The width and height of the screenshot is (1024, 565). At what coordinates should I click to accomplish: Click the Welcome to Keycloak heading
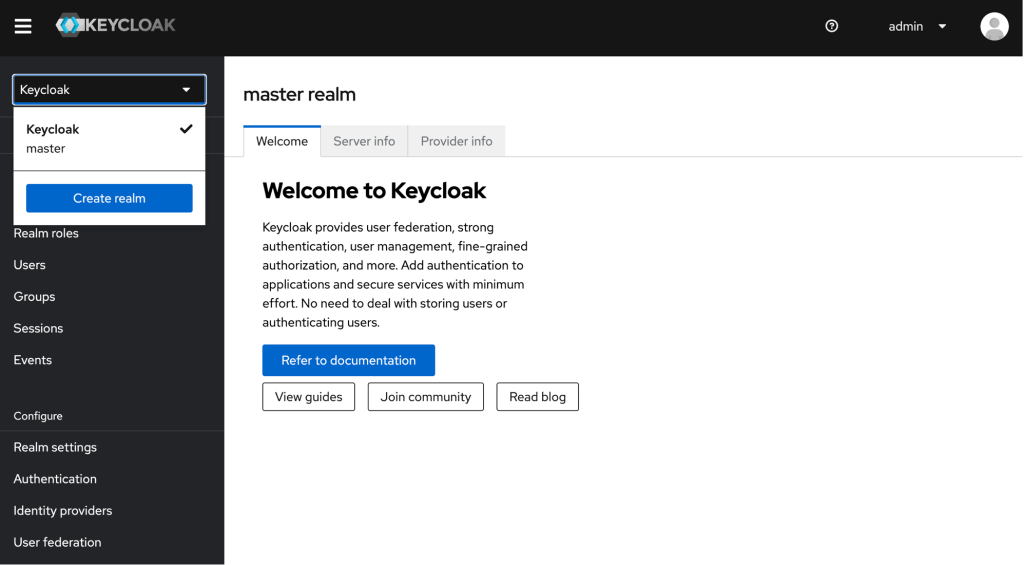click(374, 191)
